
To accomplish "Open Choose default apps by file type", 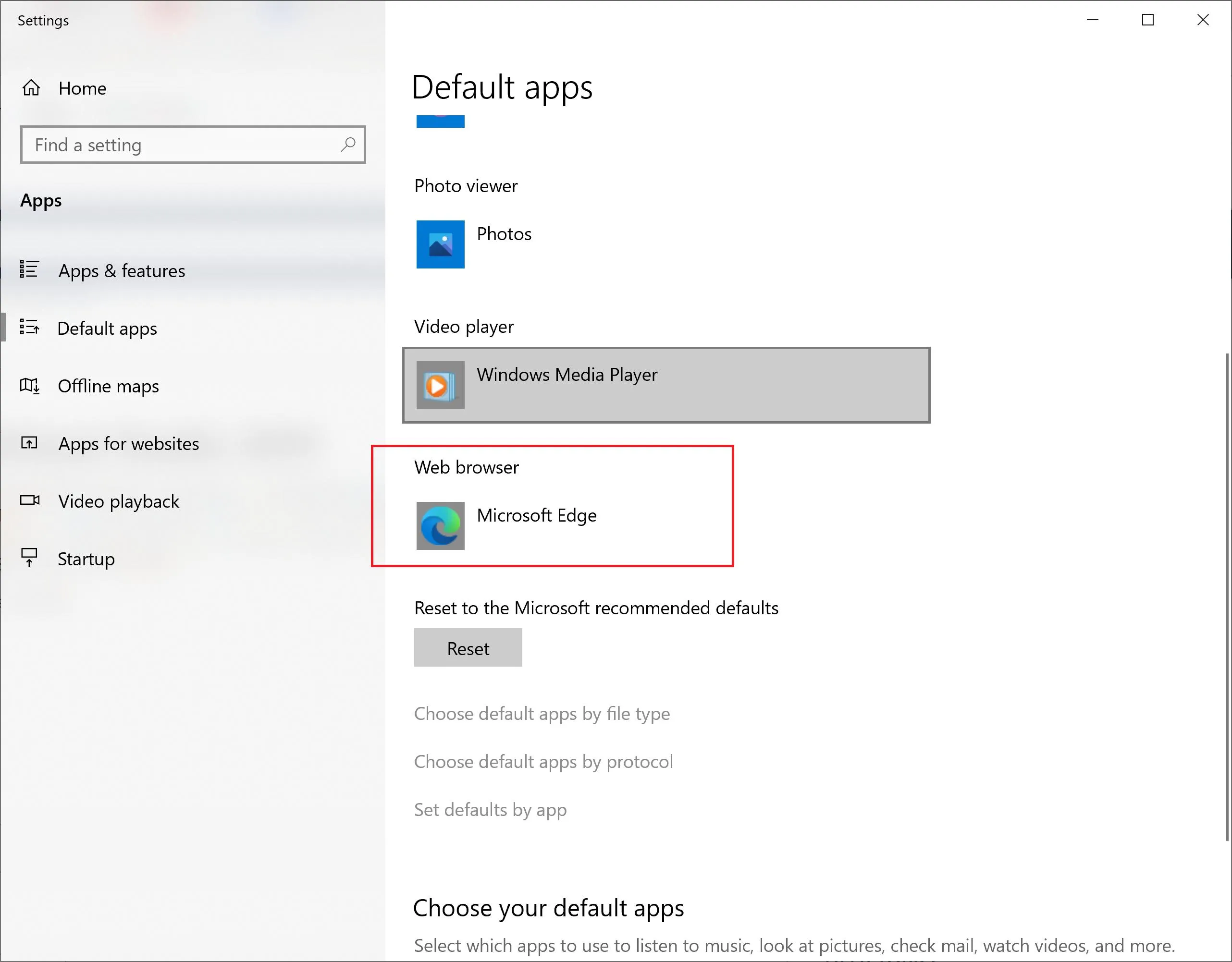I will (x=542, y=714).
